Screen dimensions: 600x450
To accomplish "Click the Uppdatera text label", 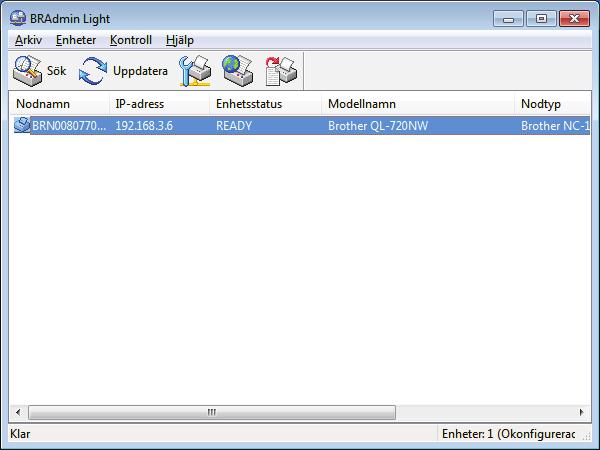I will pos(140,71).
